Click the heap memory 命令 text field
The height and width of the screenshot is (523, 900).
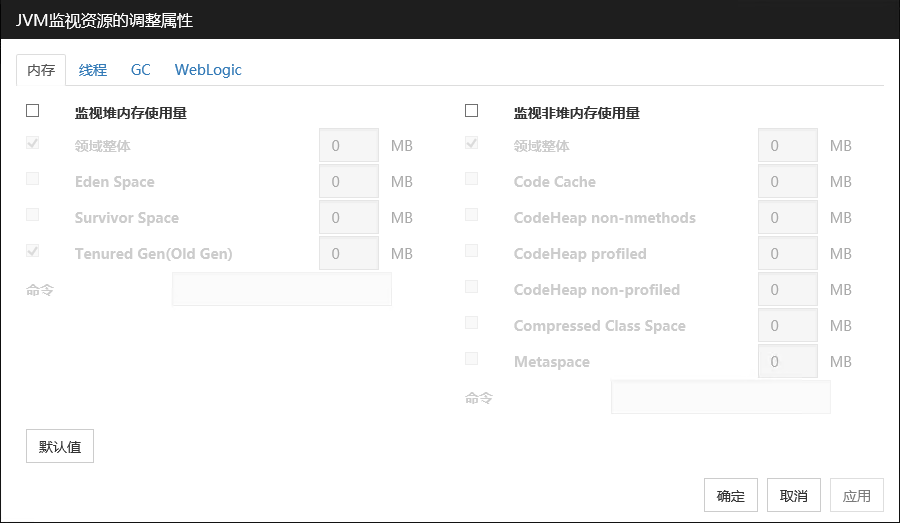pyautogui.click(x=282, y=290)
